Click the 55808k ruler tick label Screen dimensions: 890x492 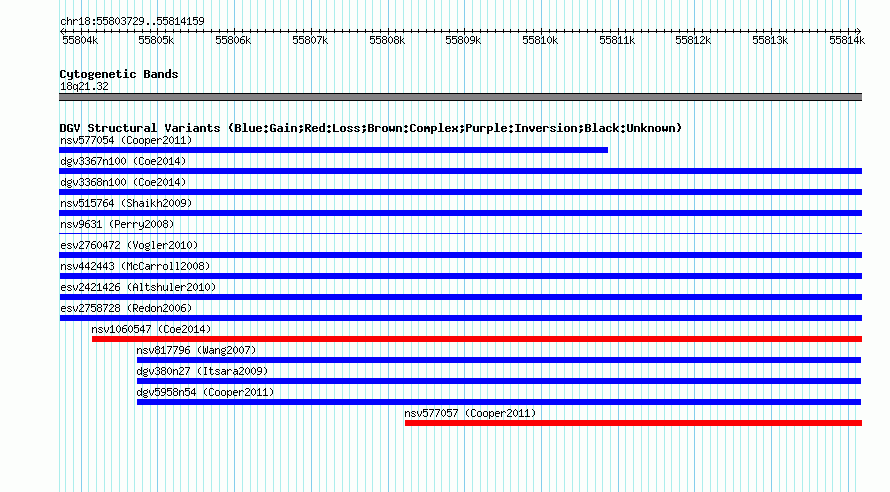pyautogui.click(x=387, y=40)
